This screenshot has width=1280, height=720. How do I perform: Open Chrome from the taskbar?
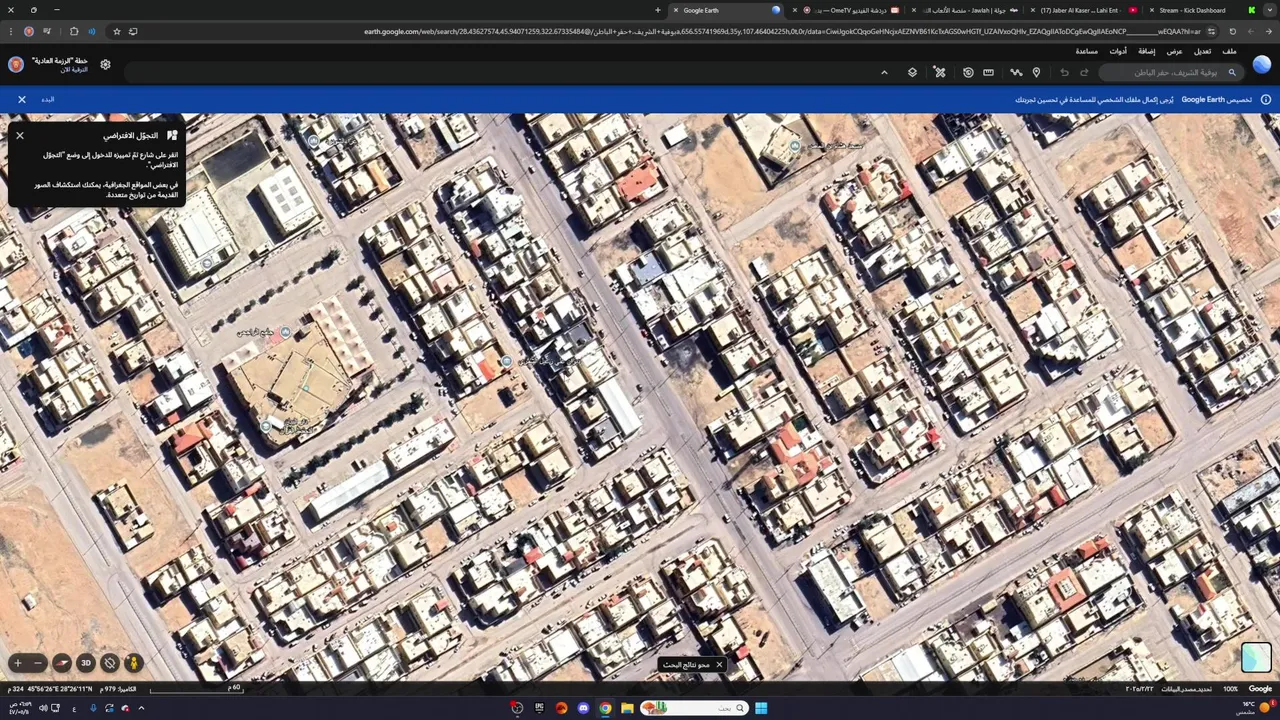605,708
